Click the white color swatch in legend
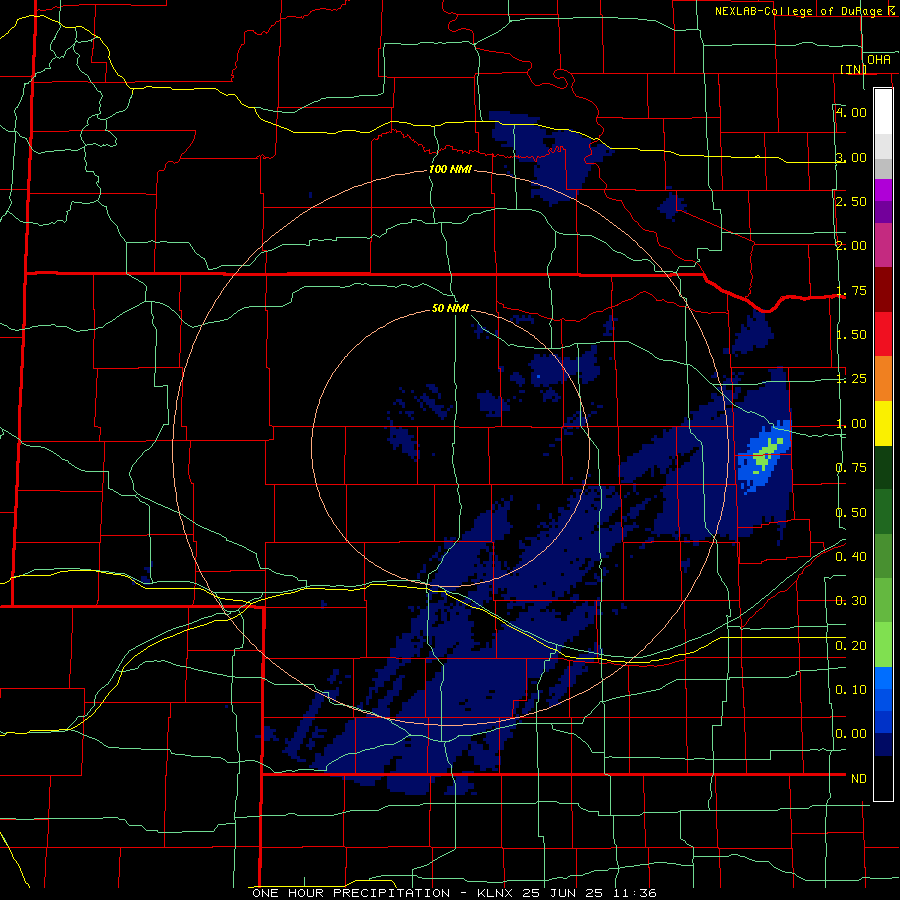Screen dimensions: 900x900 (x=883, y=111)
